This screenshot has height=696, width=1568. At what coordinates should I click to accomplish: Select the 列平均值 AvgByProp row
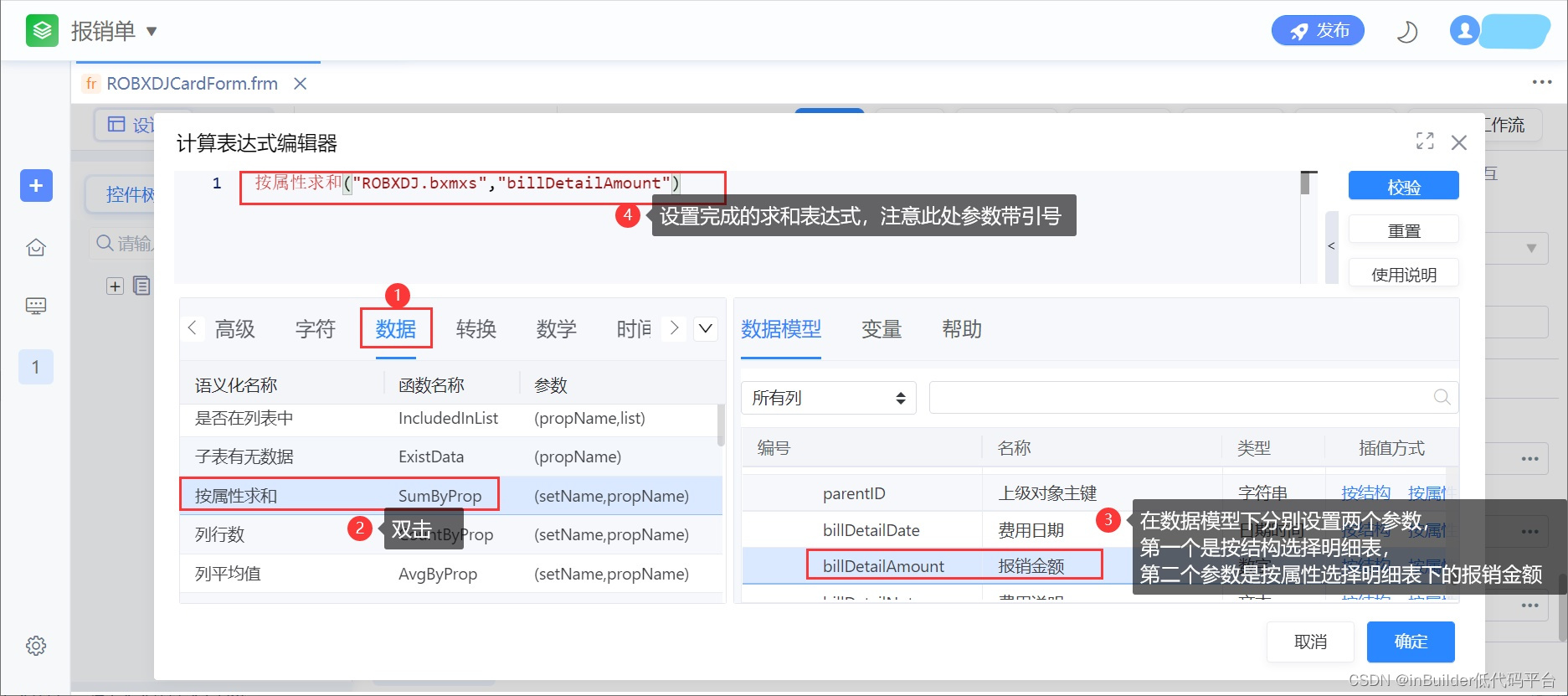coord(450,574)
